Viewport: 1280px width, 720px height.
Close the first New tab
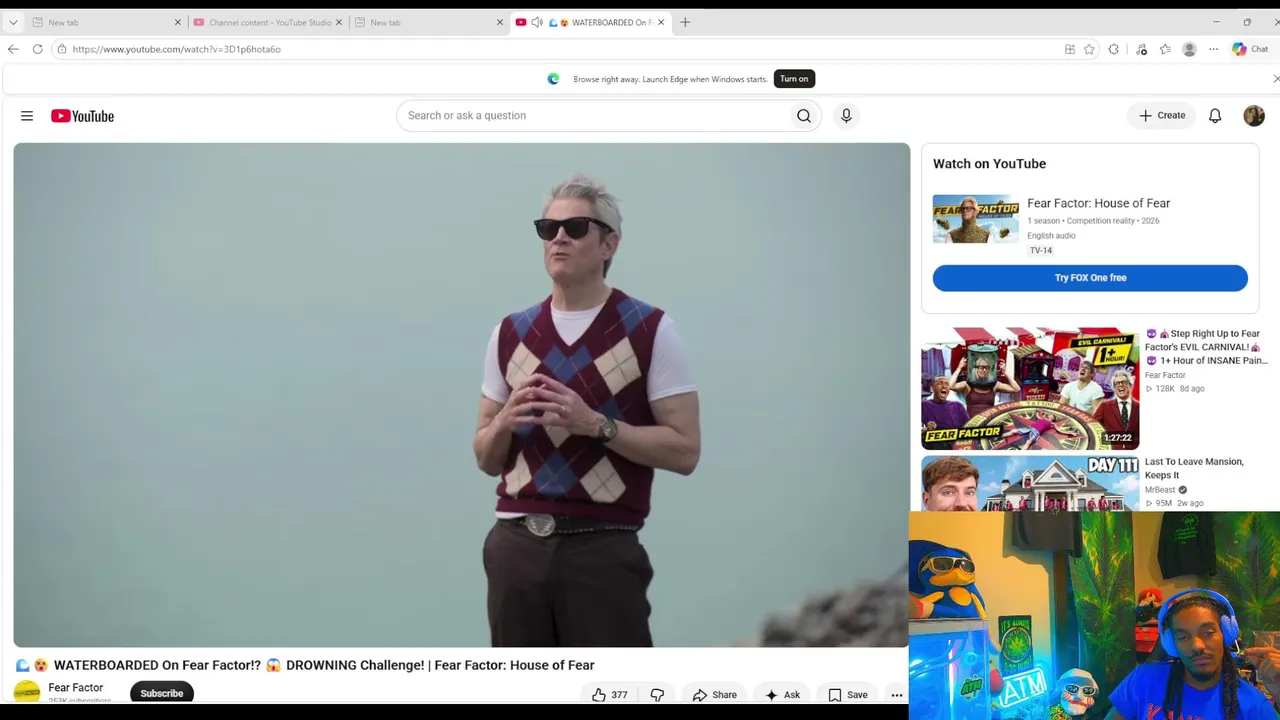[x=178, y=22]
